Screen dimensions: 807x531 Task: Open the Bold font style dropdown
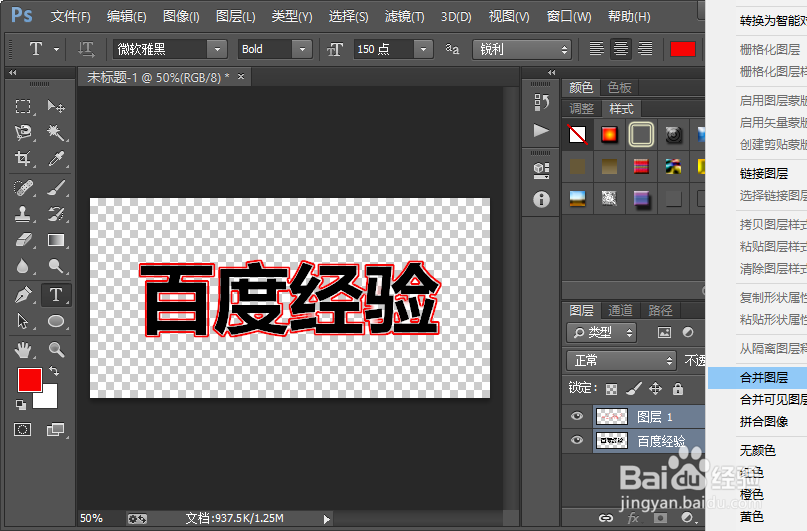point(302,49)
